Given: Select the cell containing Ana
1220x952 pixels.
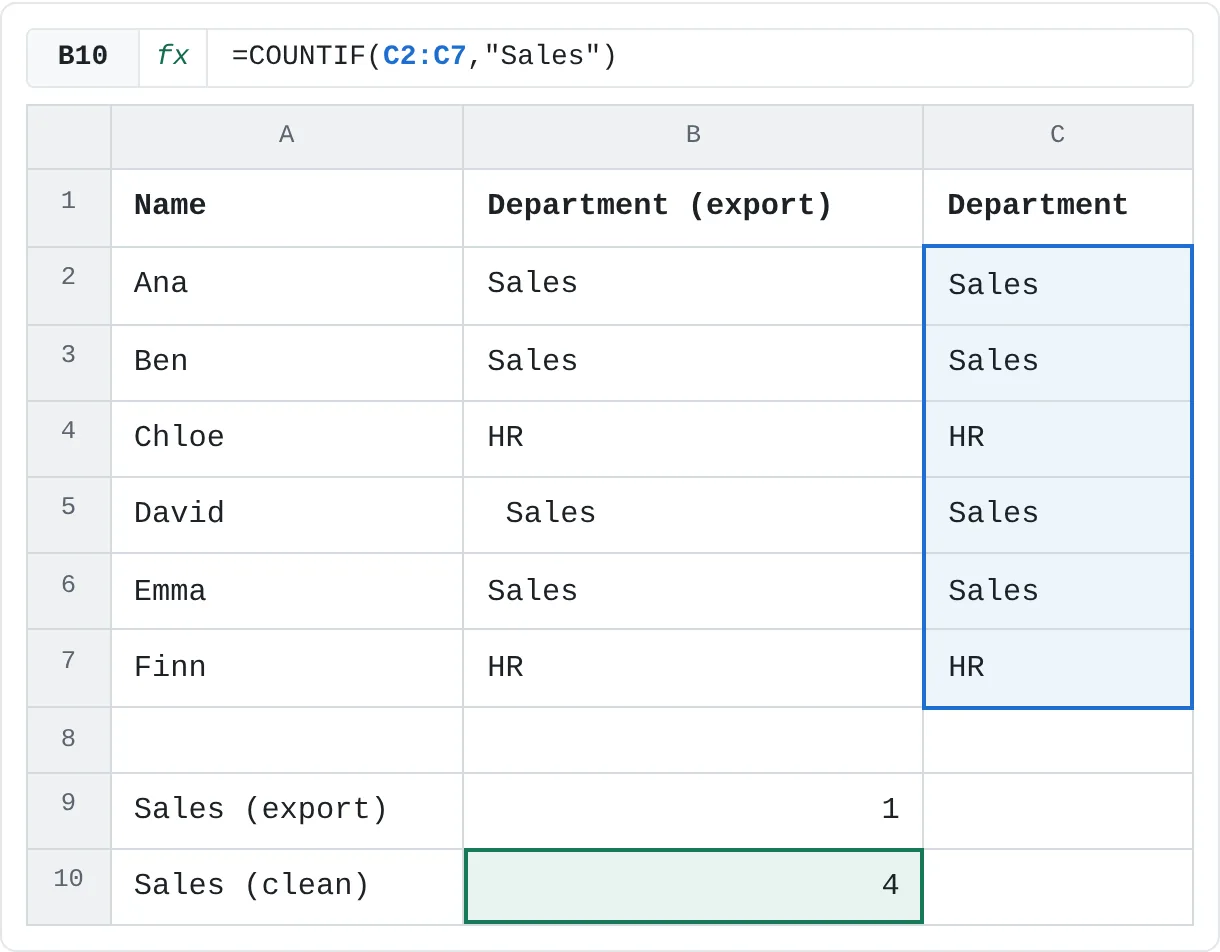Looking at the screenshot, I should coord(287,285).
